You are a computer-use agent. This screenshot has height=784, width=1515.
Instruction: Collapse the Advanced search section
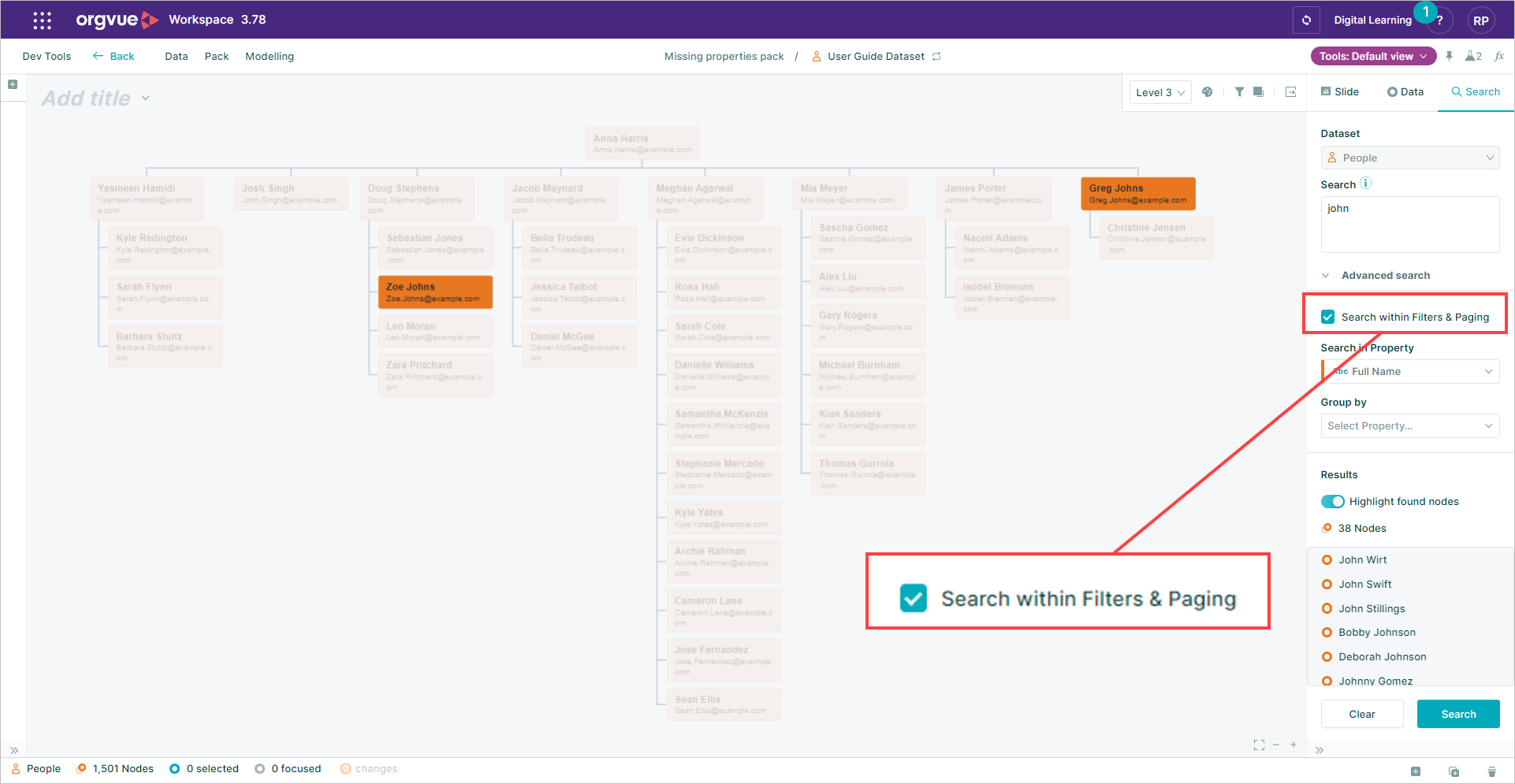coord(1375,275)
